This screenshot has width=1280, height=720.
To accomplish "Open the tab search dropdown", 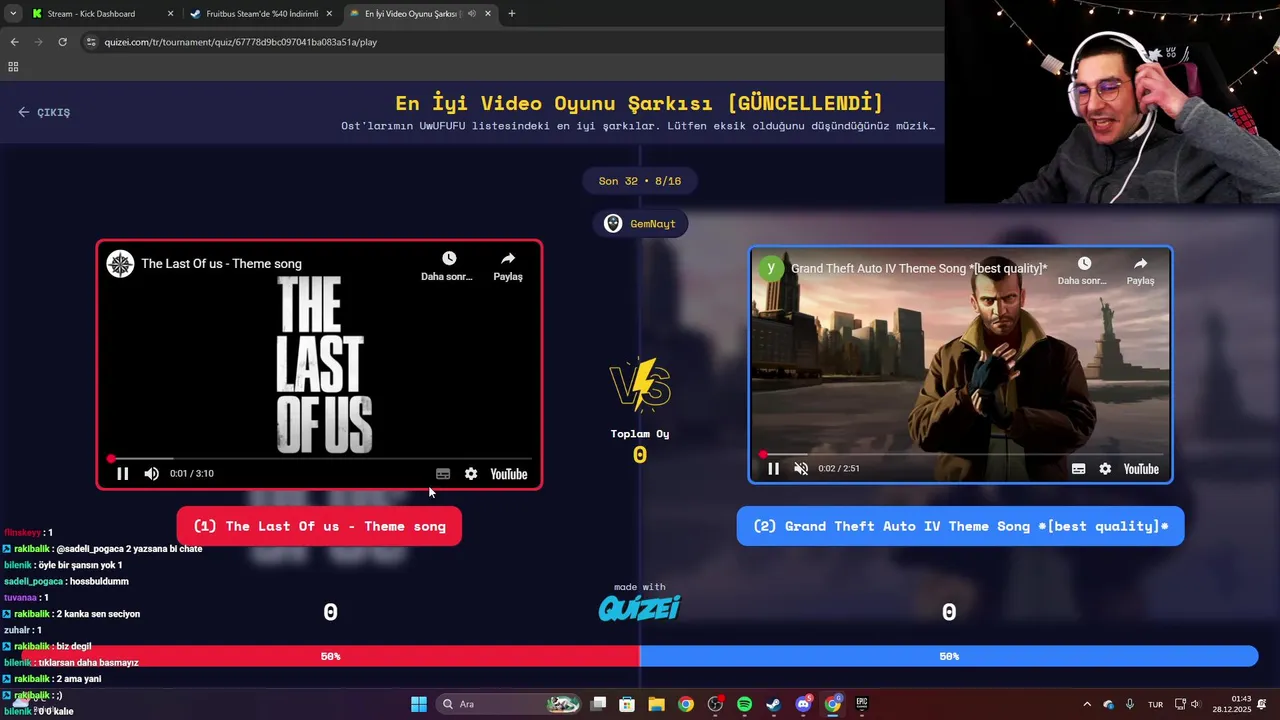I will 13,14.
